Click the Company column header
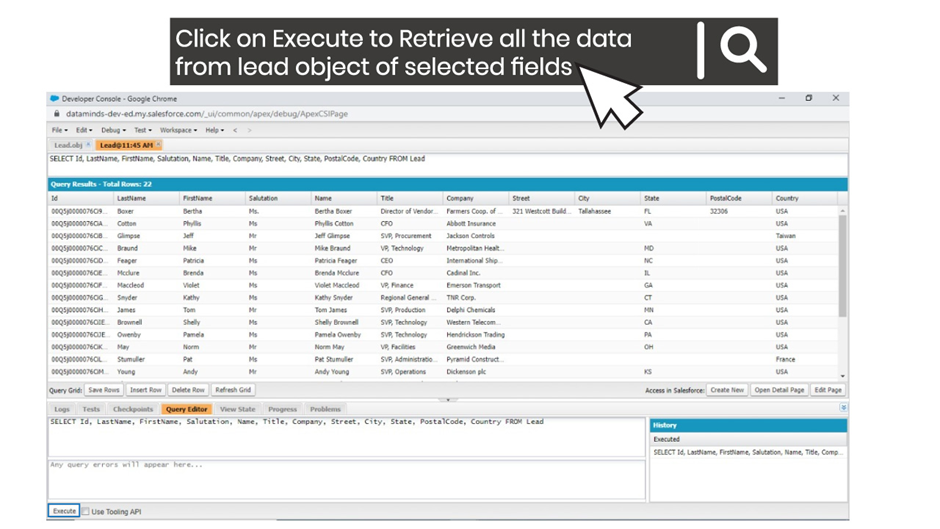Viewport: 940px width, 529px height. [475, 198]
